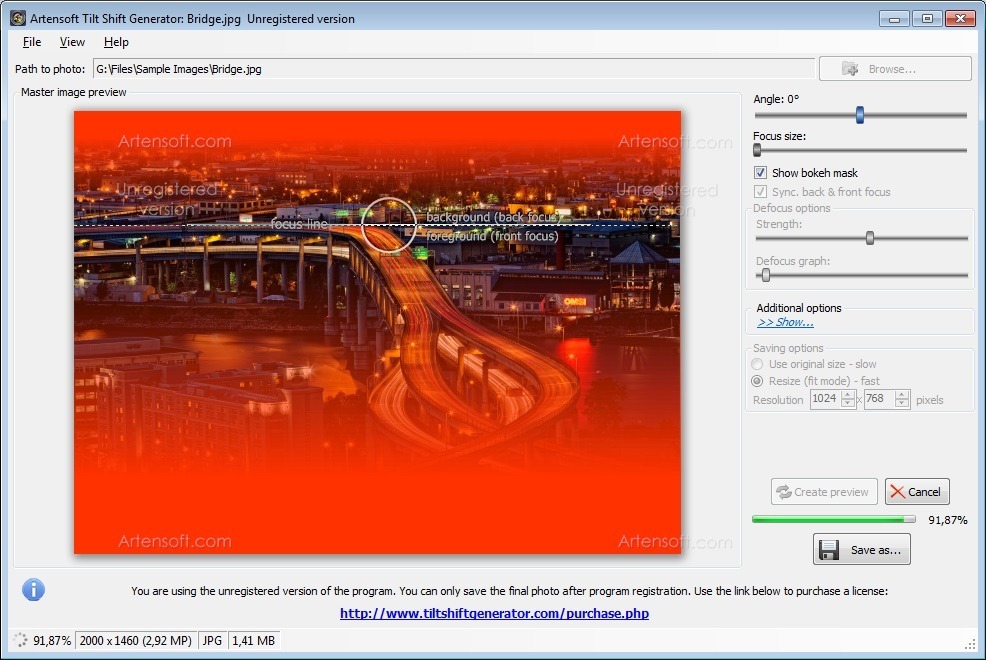
Task: Select the Use original size - slow radio
Action: coord(757,364)
